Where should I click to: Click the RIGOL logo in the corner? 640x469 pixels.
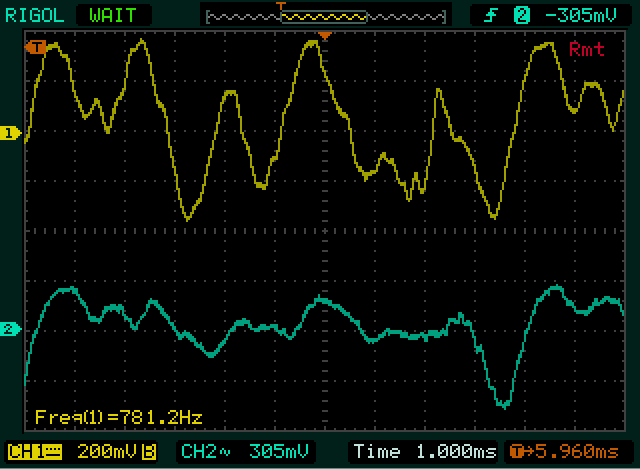(x=34, y=15)
